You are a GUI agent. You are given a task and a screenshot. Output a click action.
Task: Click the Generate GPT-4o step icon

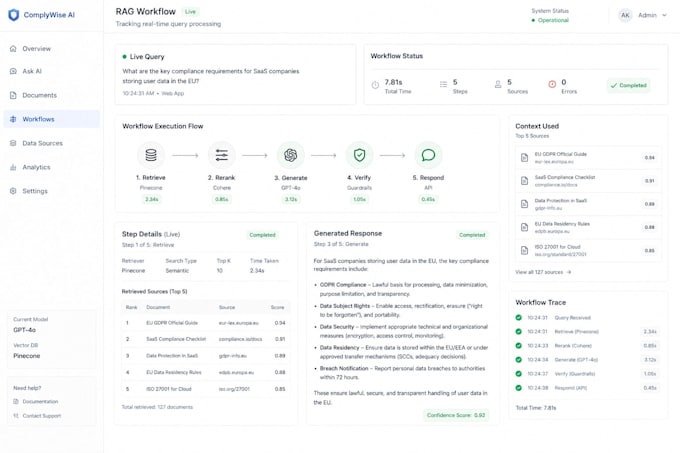tap(291, 155)
